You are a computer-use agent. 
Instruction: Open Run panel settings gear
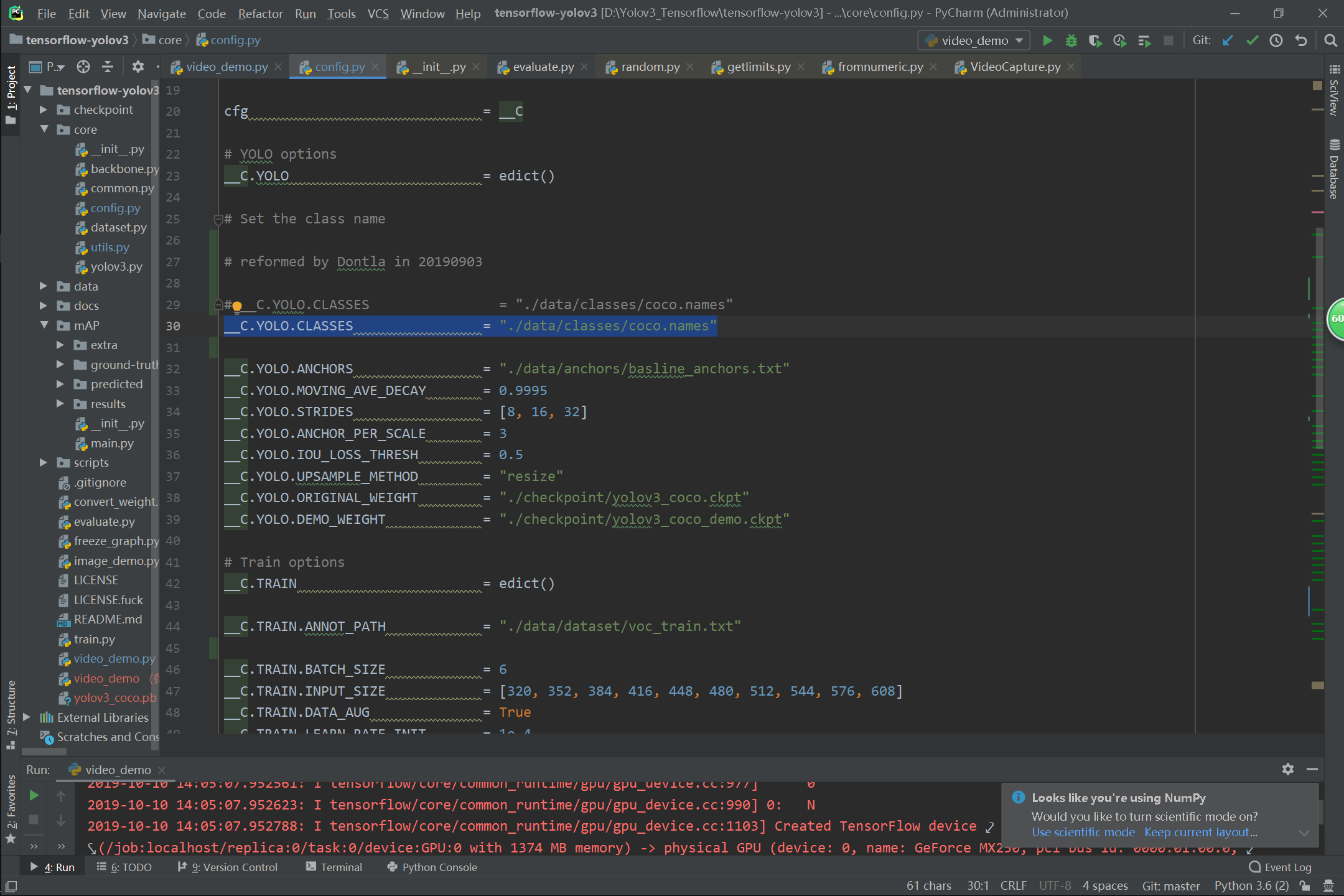[x=1287, y=769]
